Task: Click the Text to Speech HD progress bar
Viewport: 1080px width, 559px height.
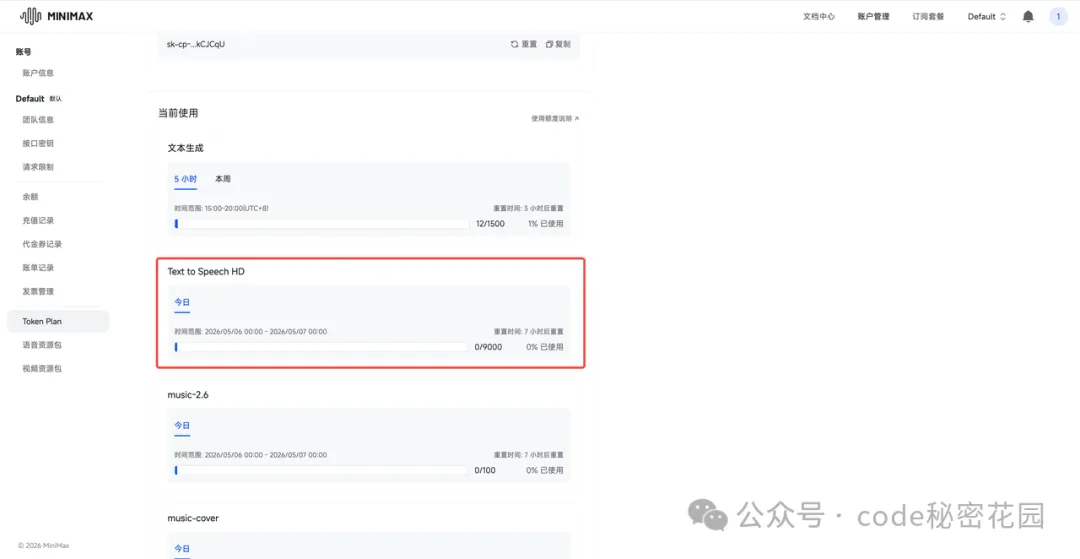Action: click(x=322, y=347)
